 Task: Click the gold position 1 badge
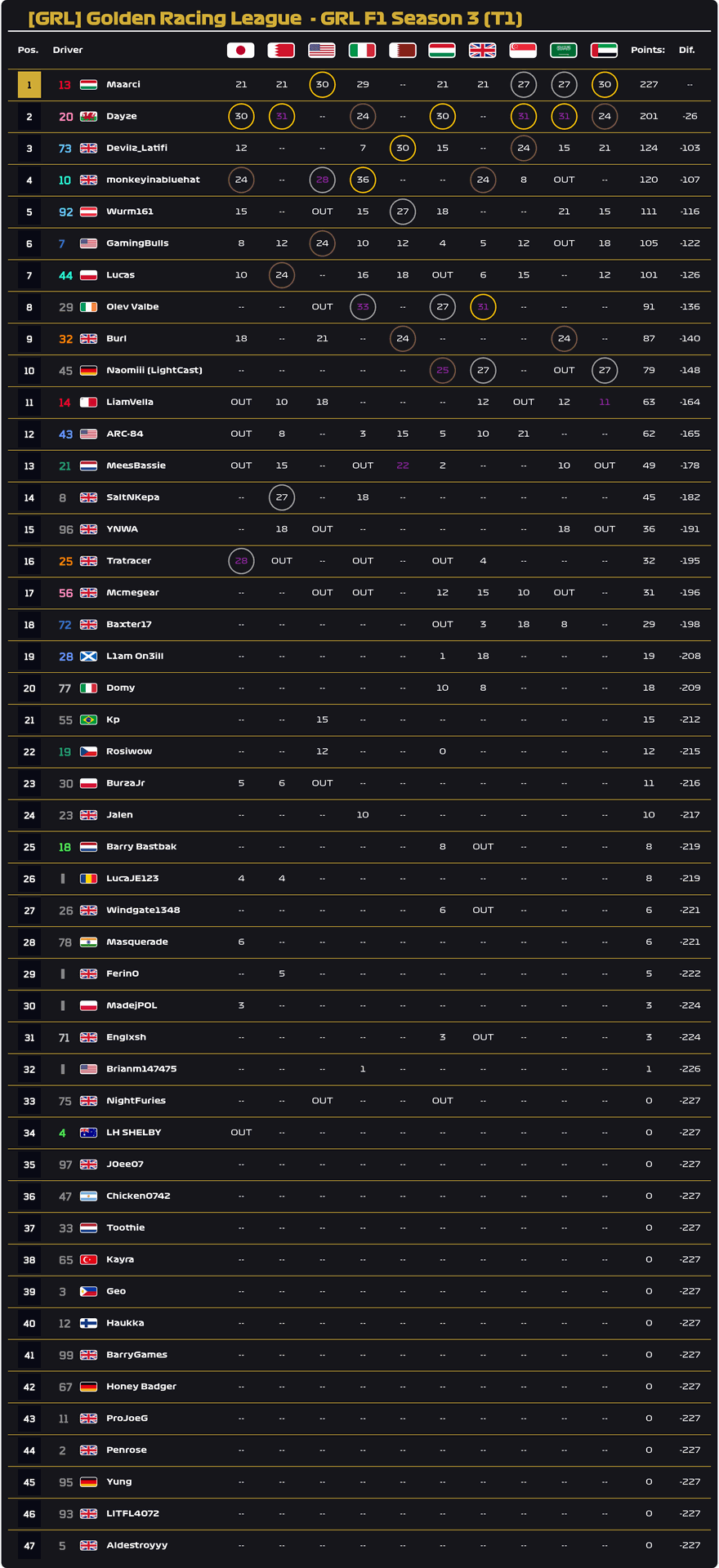point(29,85)
